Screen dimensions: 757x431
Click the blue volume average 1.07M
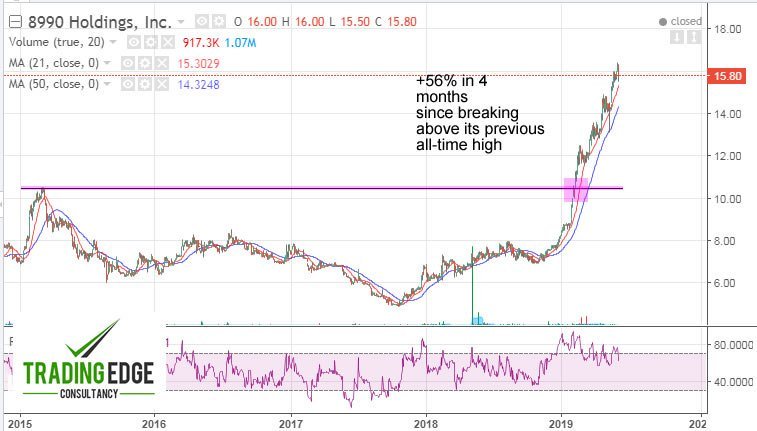240,43
